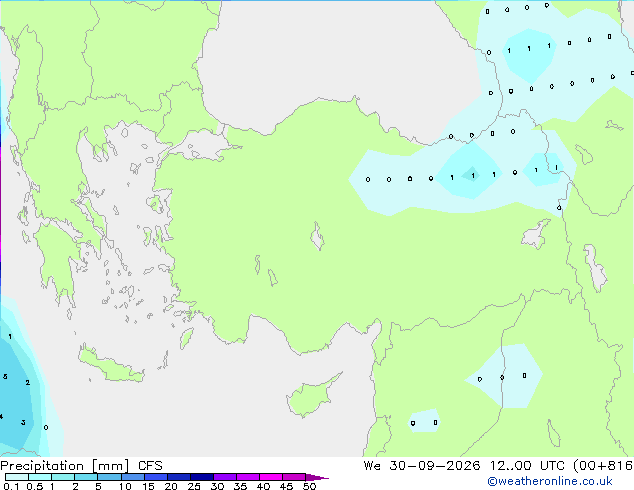Image resolution: width=634 pixels, height=490 pixels.
Task: Select the 2–5 mm legend color box
Action: pyautogui.click(x=86, y=477)
